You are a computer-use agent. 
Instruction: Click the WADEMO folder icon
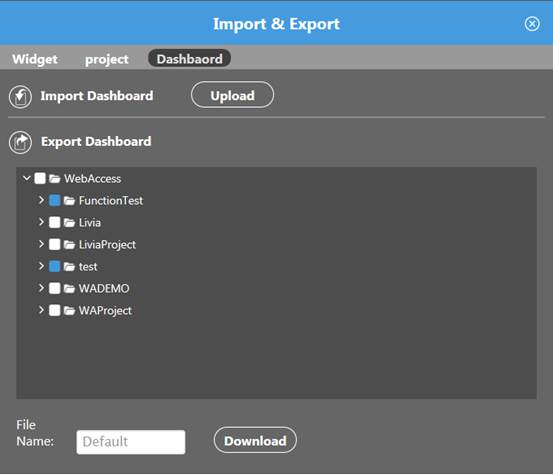tap(69, 288)
